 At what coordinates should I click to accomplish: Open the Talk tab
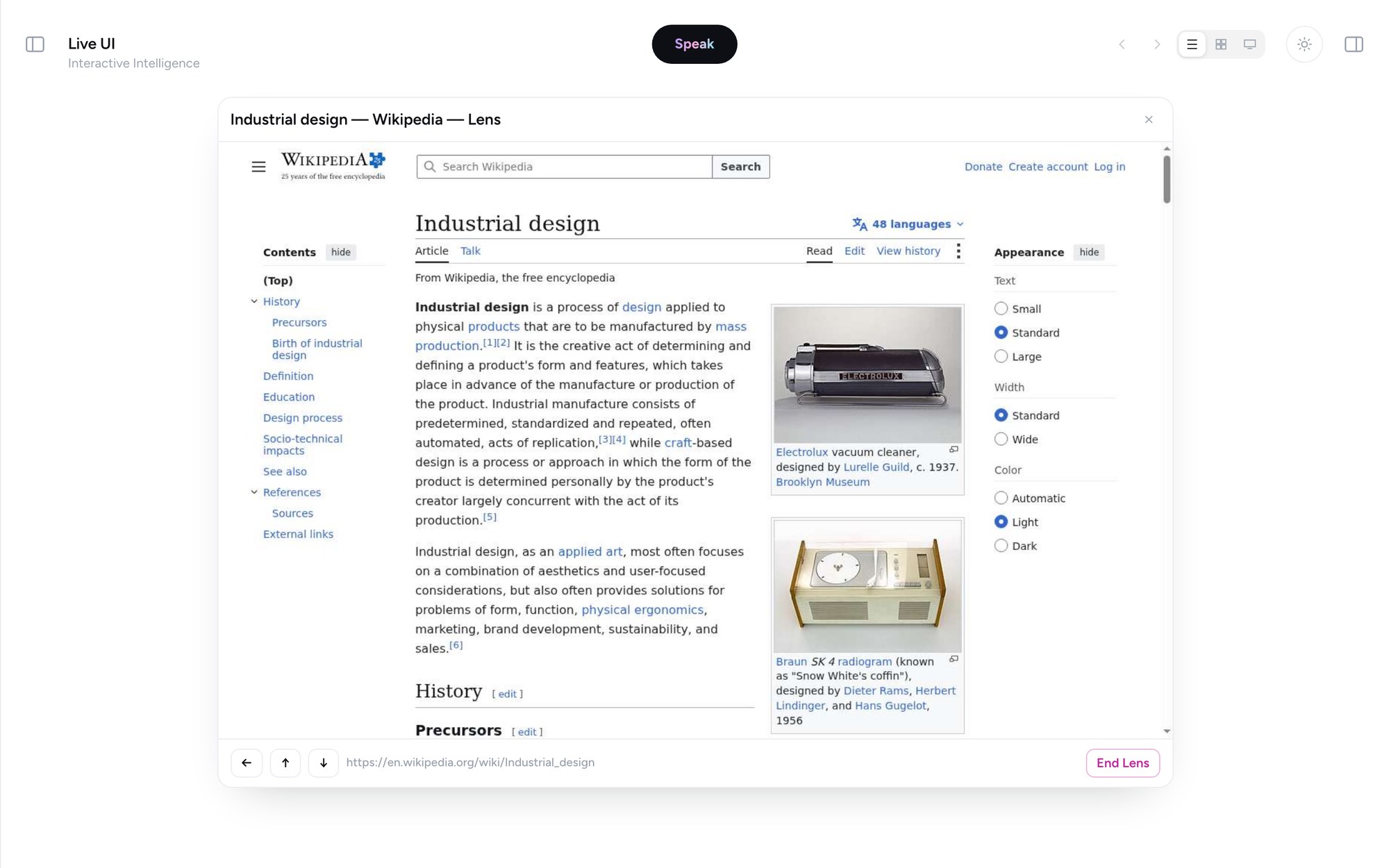[470, 251]
